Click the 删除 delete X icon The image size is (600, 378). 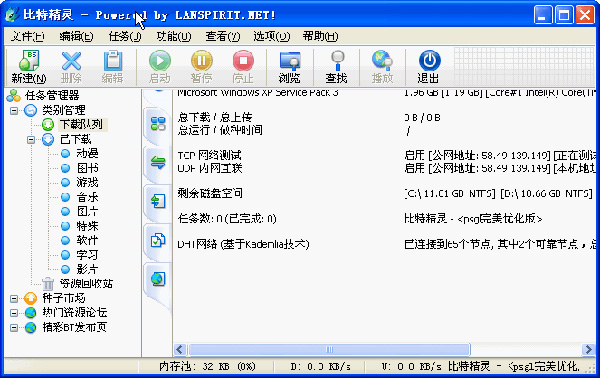[71, 60]
